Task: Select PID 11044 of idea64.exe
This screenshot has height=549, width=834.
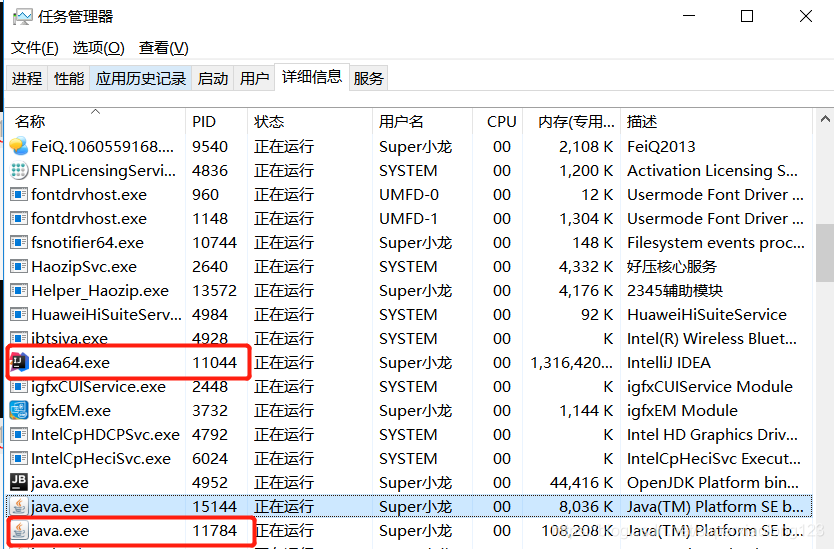Action: [x=214, y=362]
